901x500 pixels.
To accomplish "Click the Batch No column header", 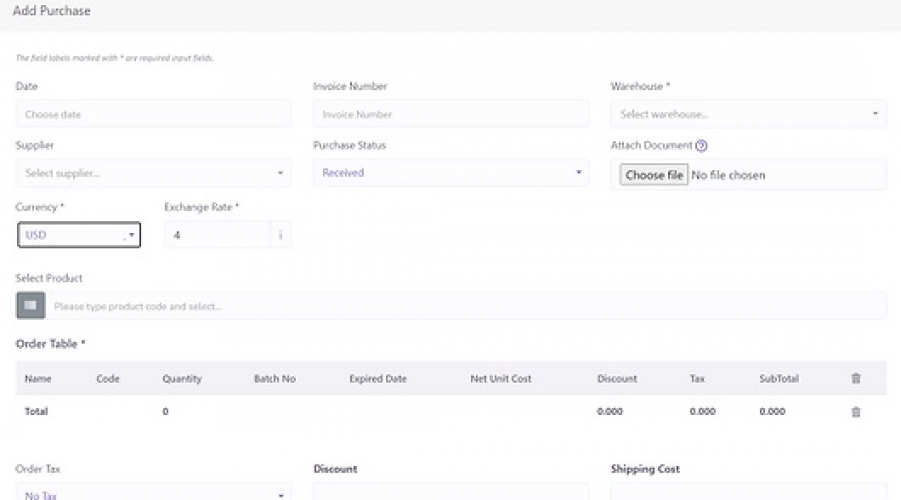I will [x=275, y=379].
